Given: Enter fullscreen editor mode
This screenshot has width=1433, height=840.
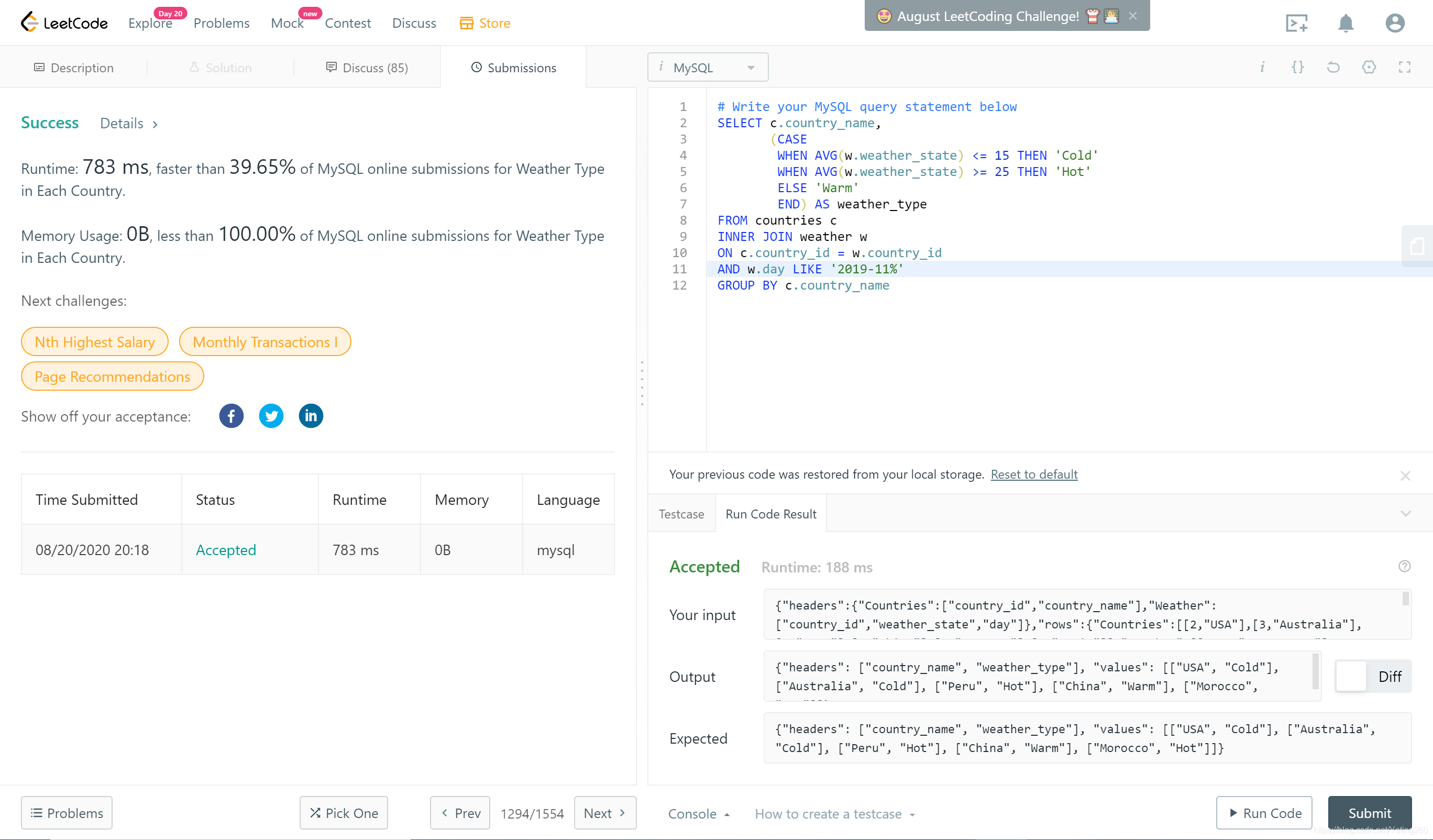Looking at the screenshot, I should point(1405,68).
